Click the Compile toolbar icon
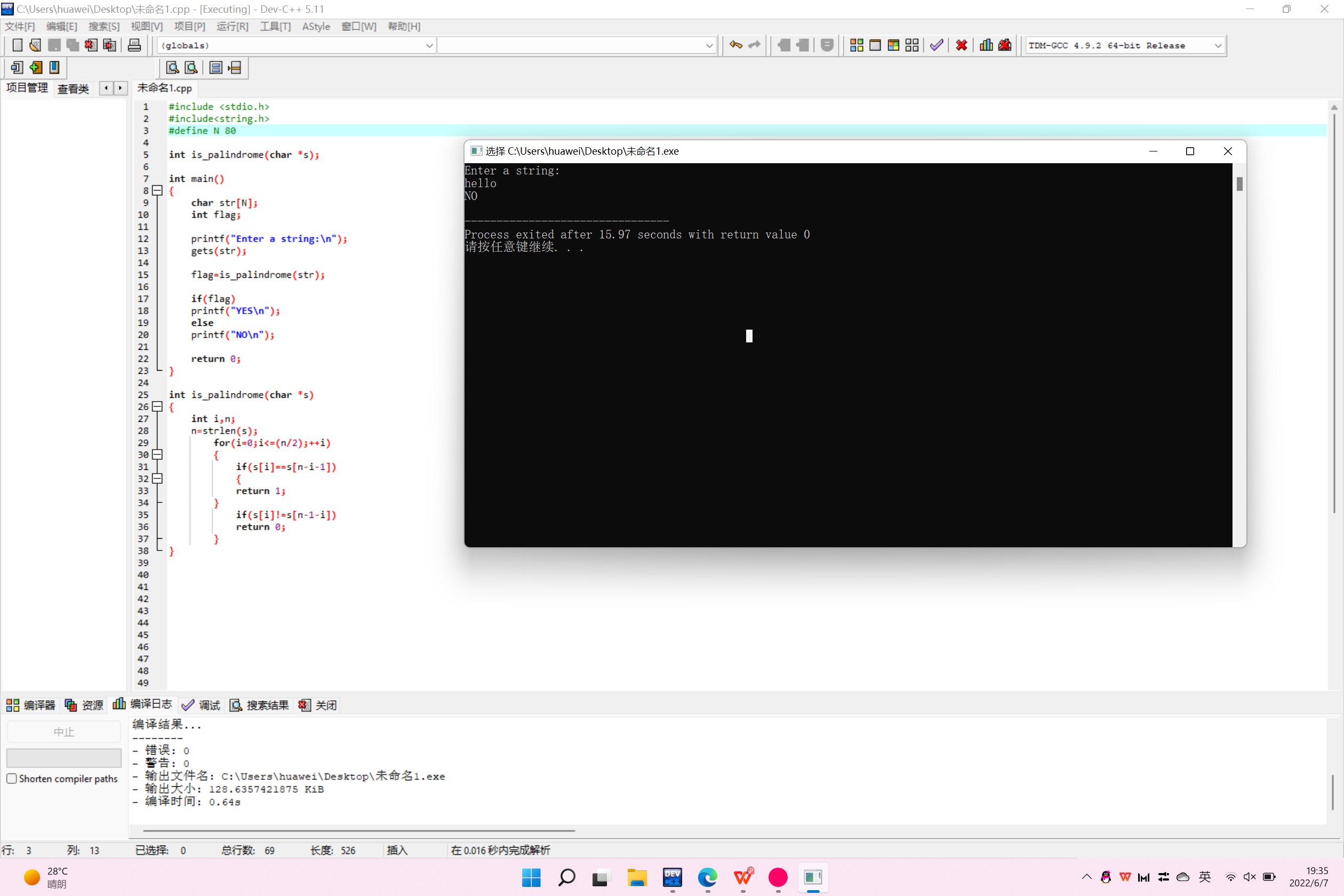The image size is (1344, 896). coord(856,45)
